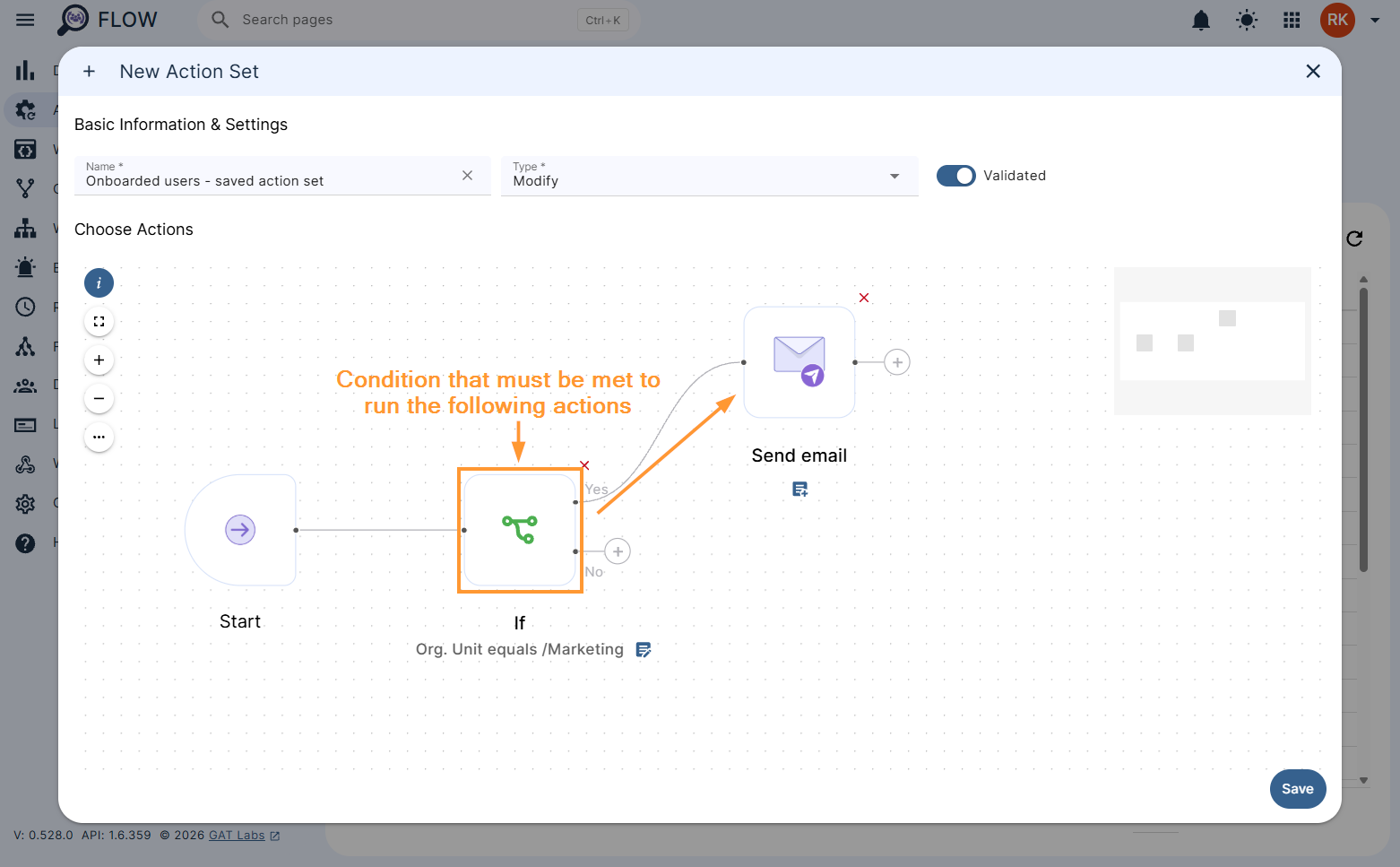Click the Search pages field
Viewport: 1400px width, 867px height.
418,20
